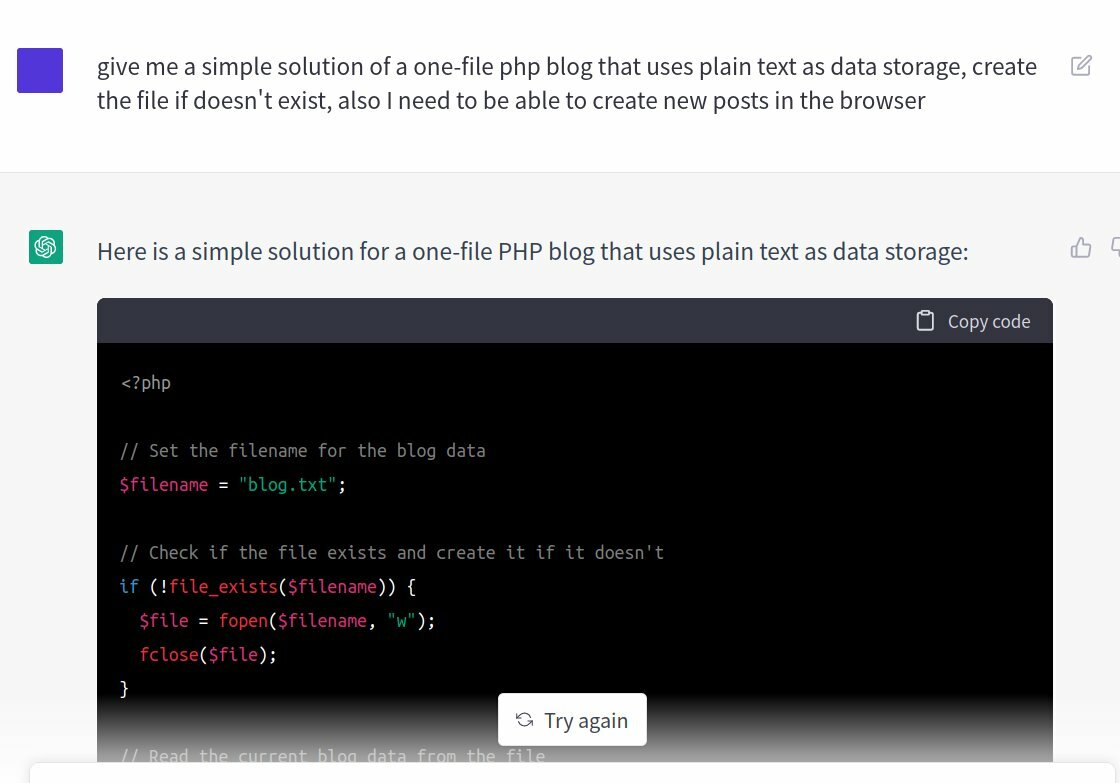Click the edit message pencil icon
1120x783 pixels.
click(x=1081, y=66)
